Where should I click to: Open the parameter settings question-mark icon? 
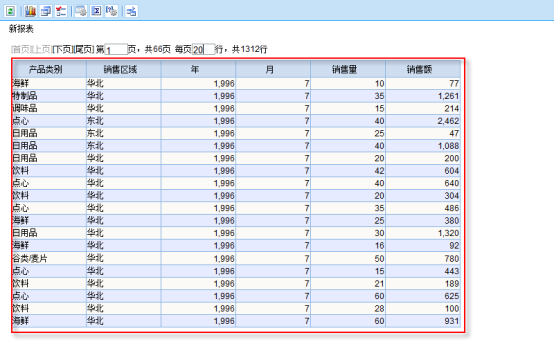(x=111, y=11)
